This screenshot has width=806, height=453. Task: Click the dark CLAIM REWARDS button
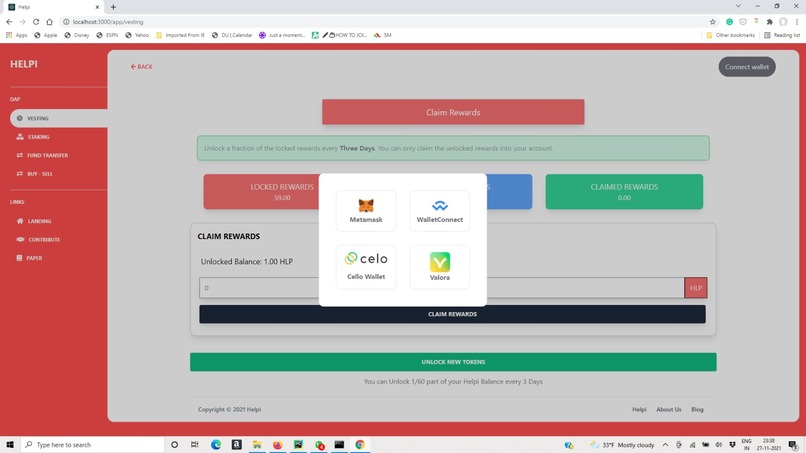click(452, 314)
